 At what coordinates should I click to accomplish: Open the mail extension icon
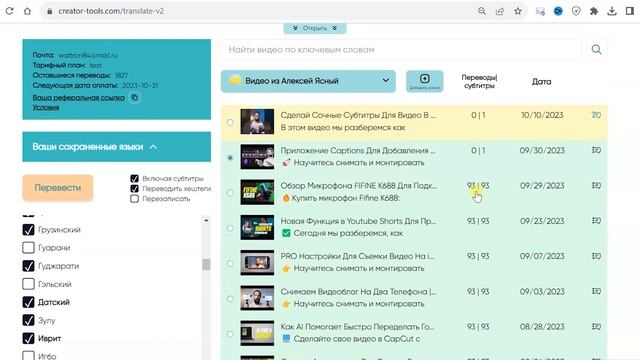540,11
